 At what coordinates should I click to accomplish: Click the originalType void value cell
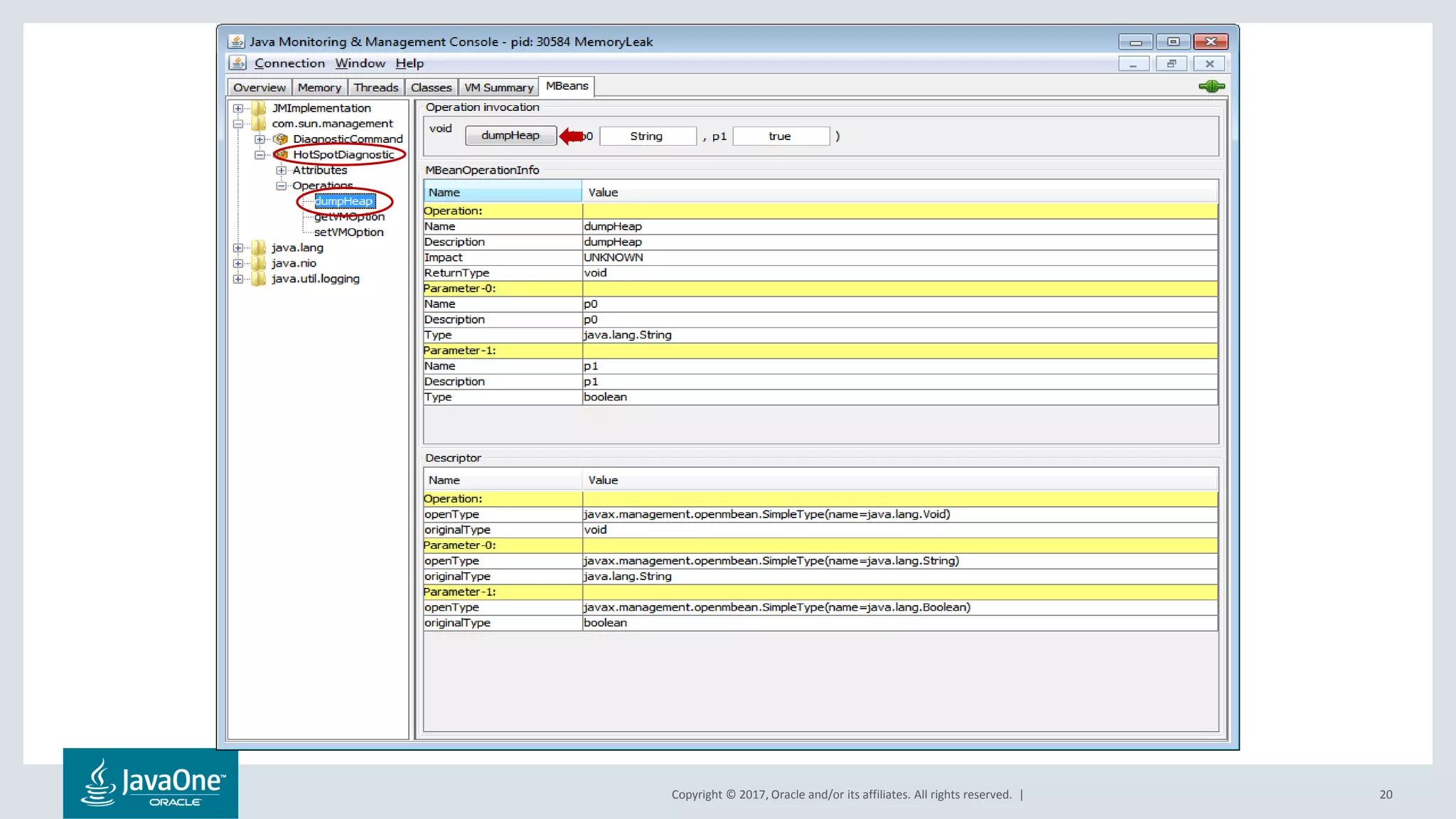900,530
